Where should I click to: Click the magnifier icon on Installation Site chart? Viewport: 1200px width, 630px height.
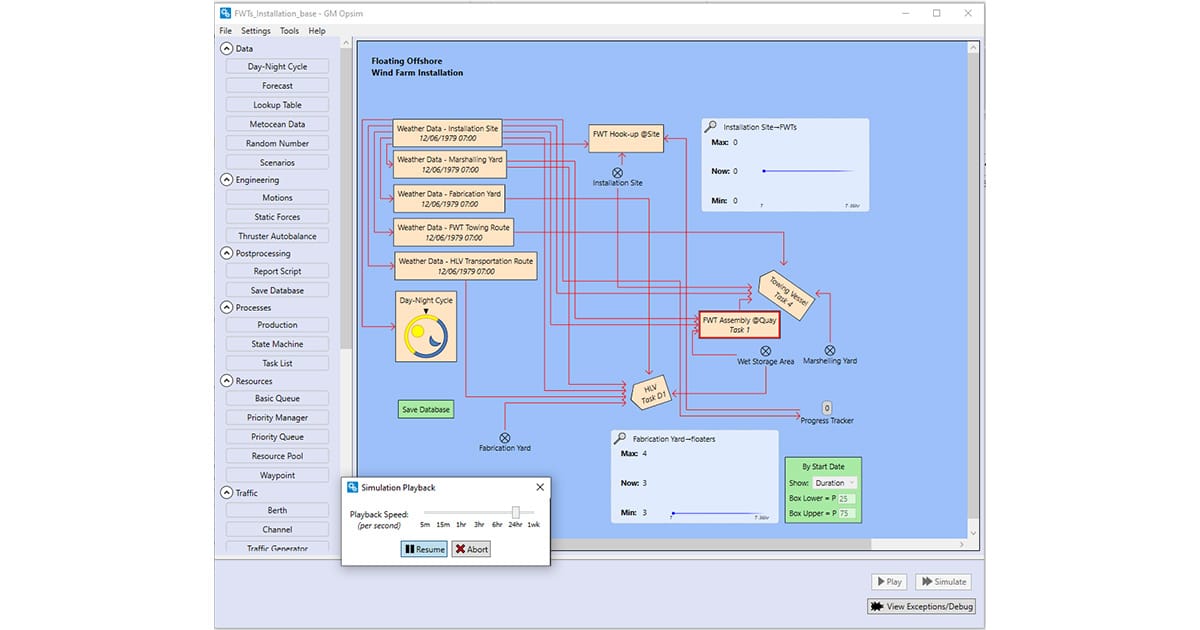[x=710, y=127]
